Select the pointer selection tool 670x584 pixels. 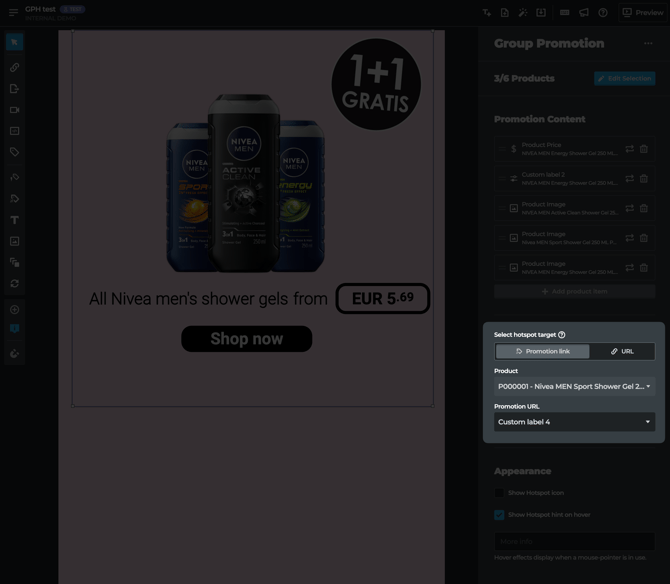(x=15, y=42)
